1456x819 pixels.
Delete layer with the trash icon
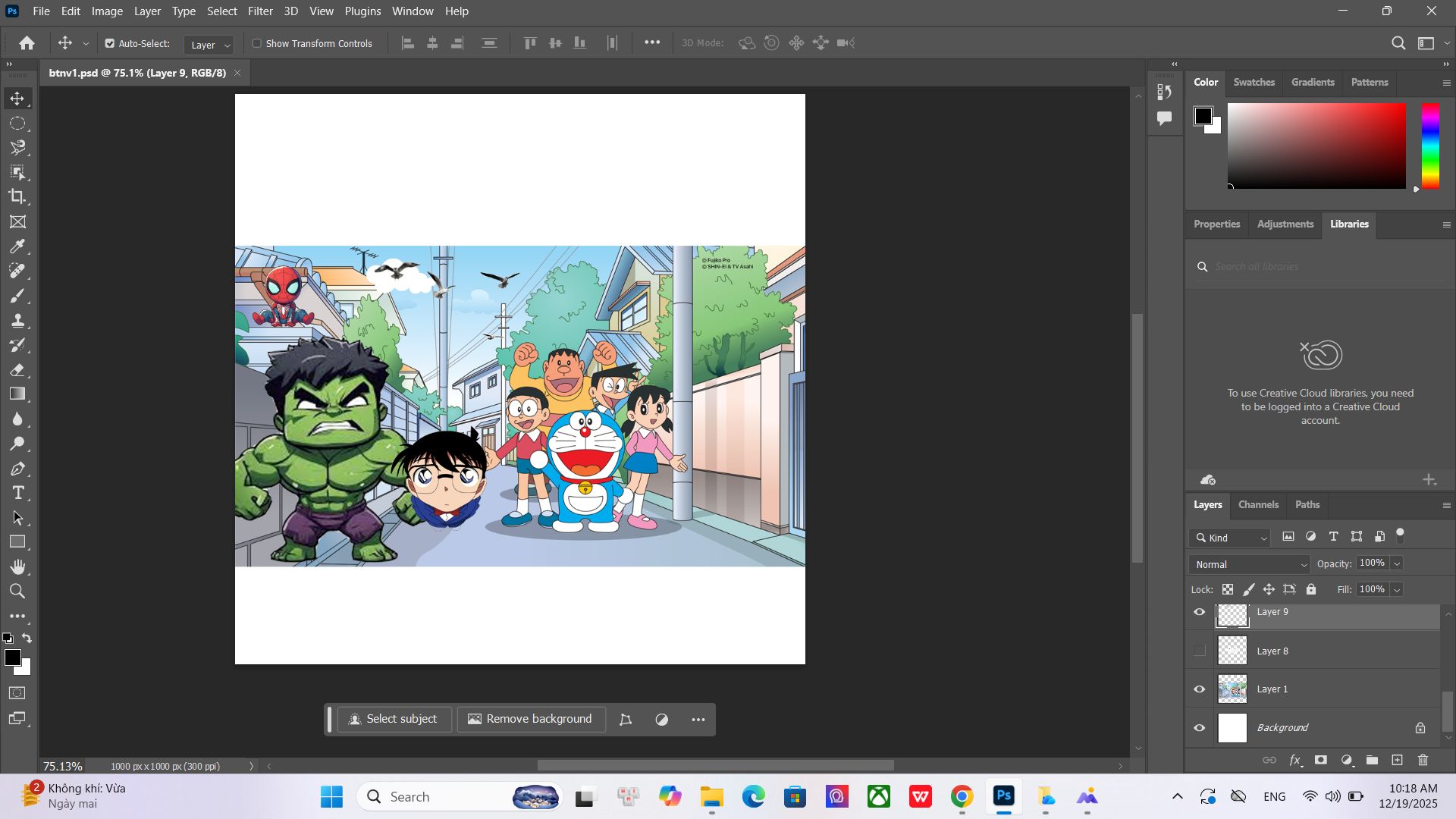coord(1423,760)
